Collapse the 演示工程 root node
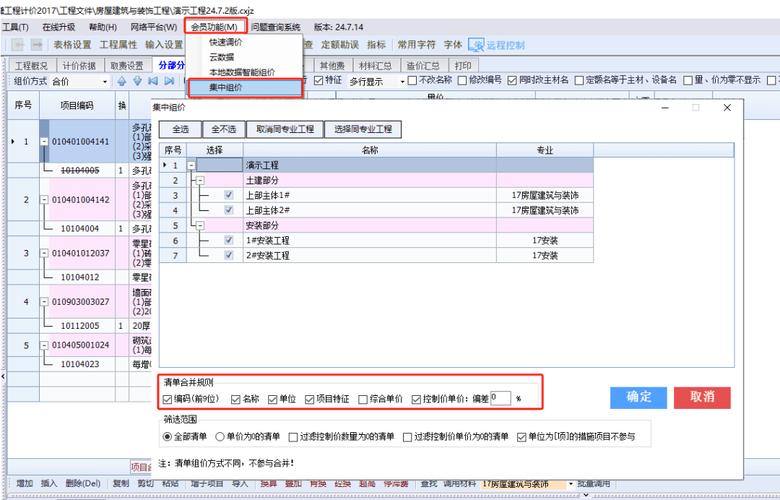 coord(192,165)
